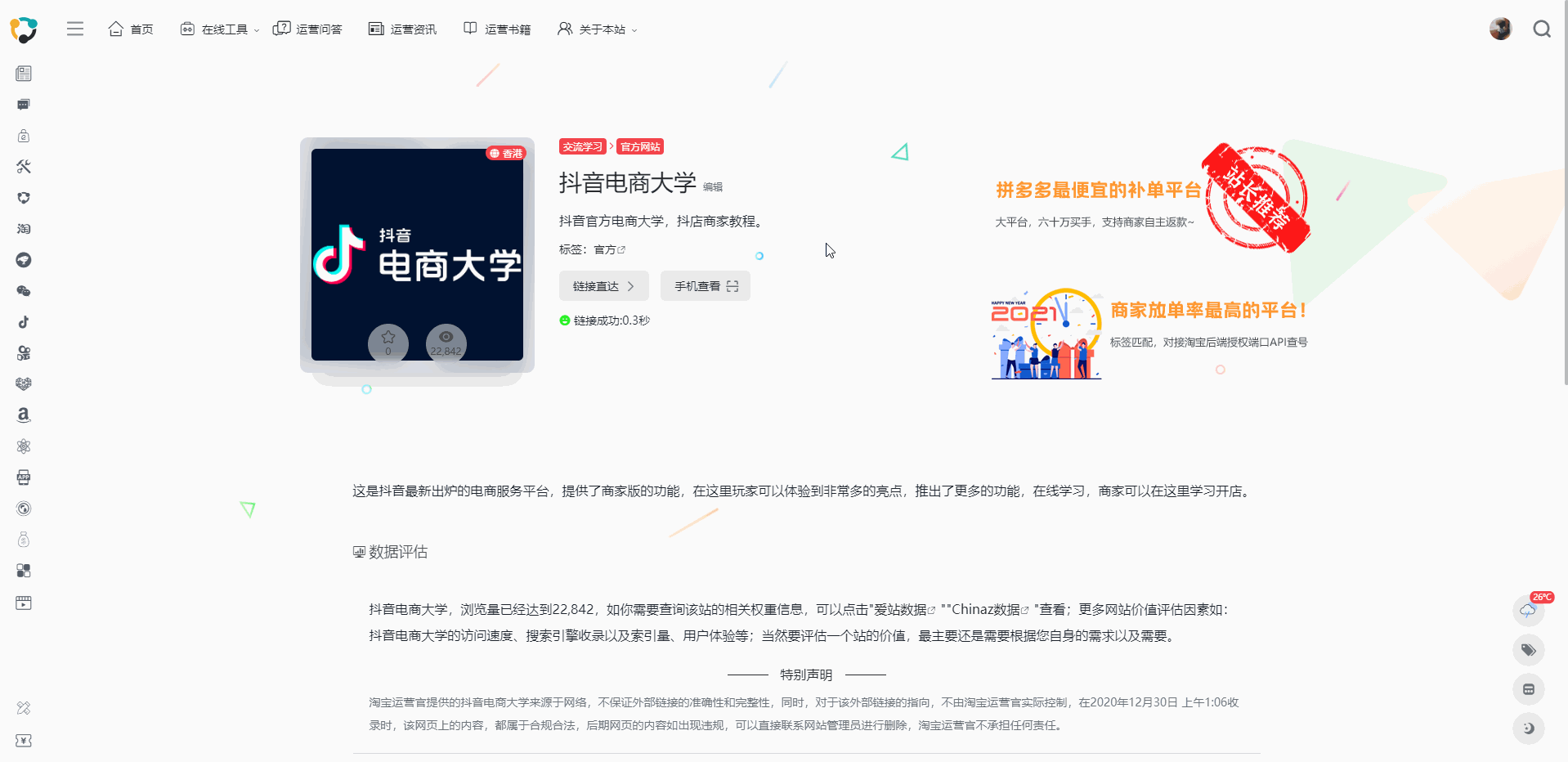Open the APP phone sidebar icon
The width and height of the screenshot is (1568, 762).
pos(24,477)
